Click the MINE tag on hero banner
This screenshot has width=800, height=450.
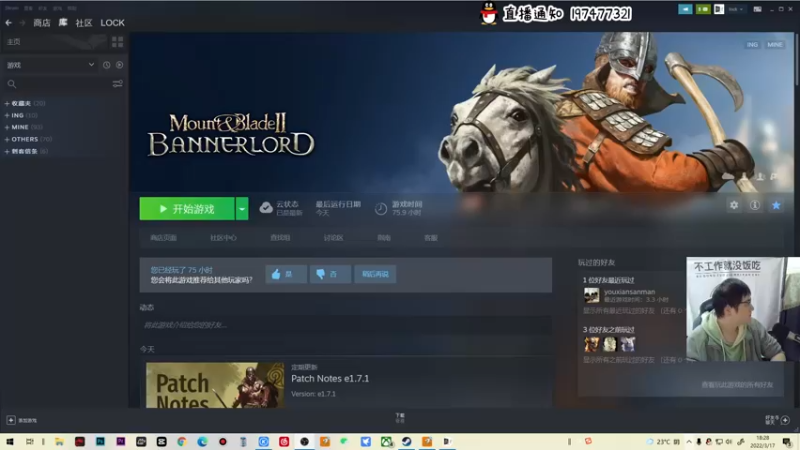774,45
